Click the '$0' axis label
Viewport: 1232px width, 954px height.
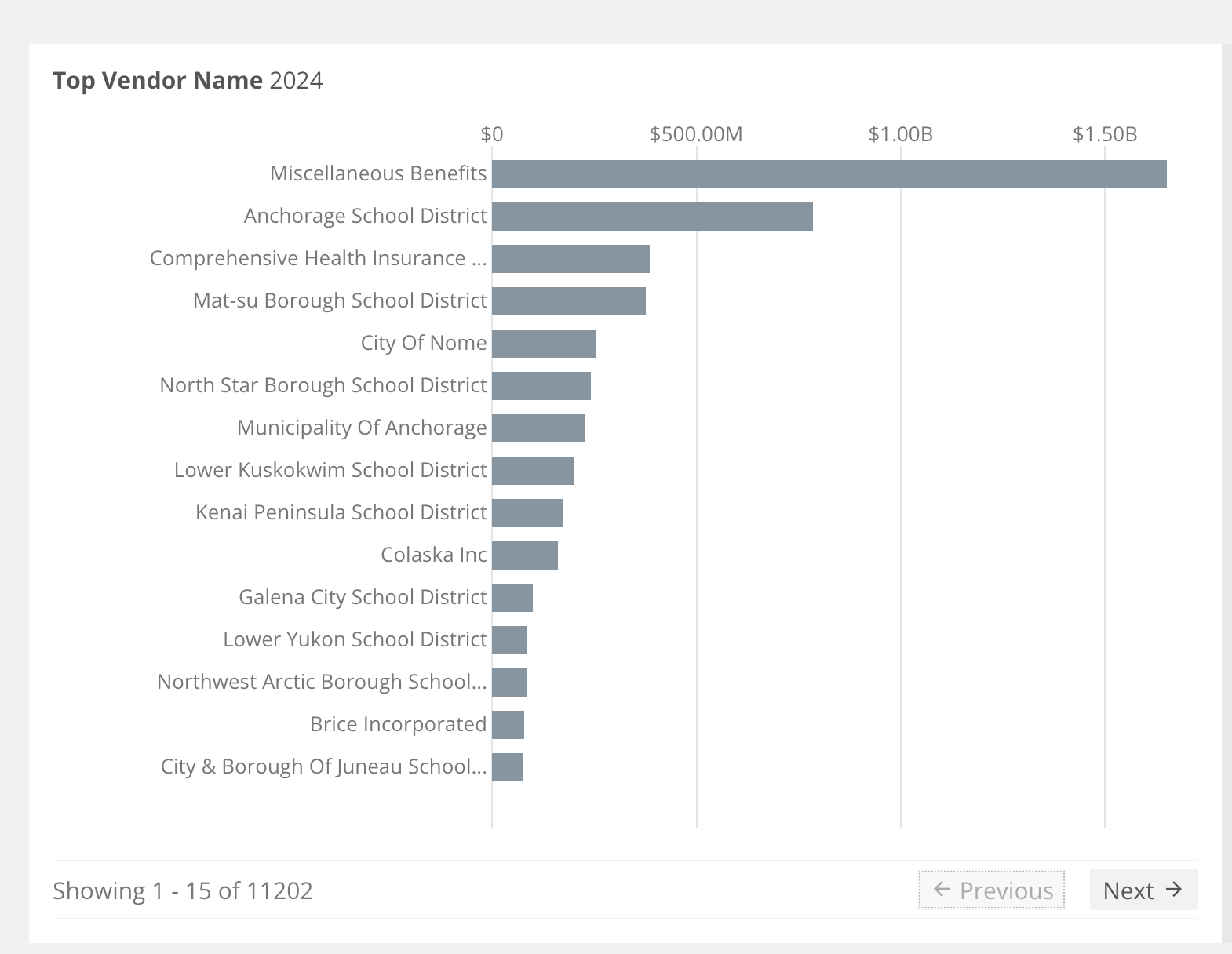tap(492, 134)
